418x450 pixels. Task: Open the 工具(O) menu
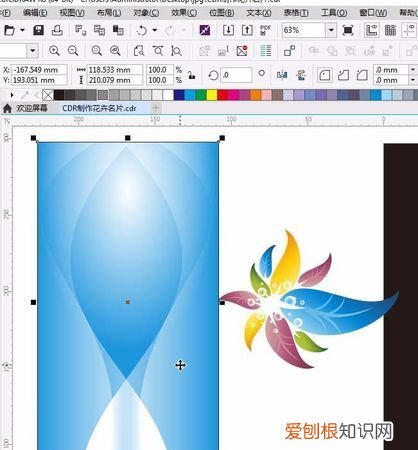pyautogui.click(x=334, y=13)
